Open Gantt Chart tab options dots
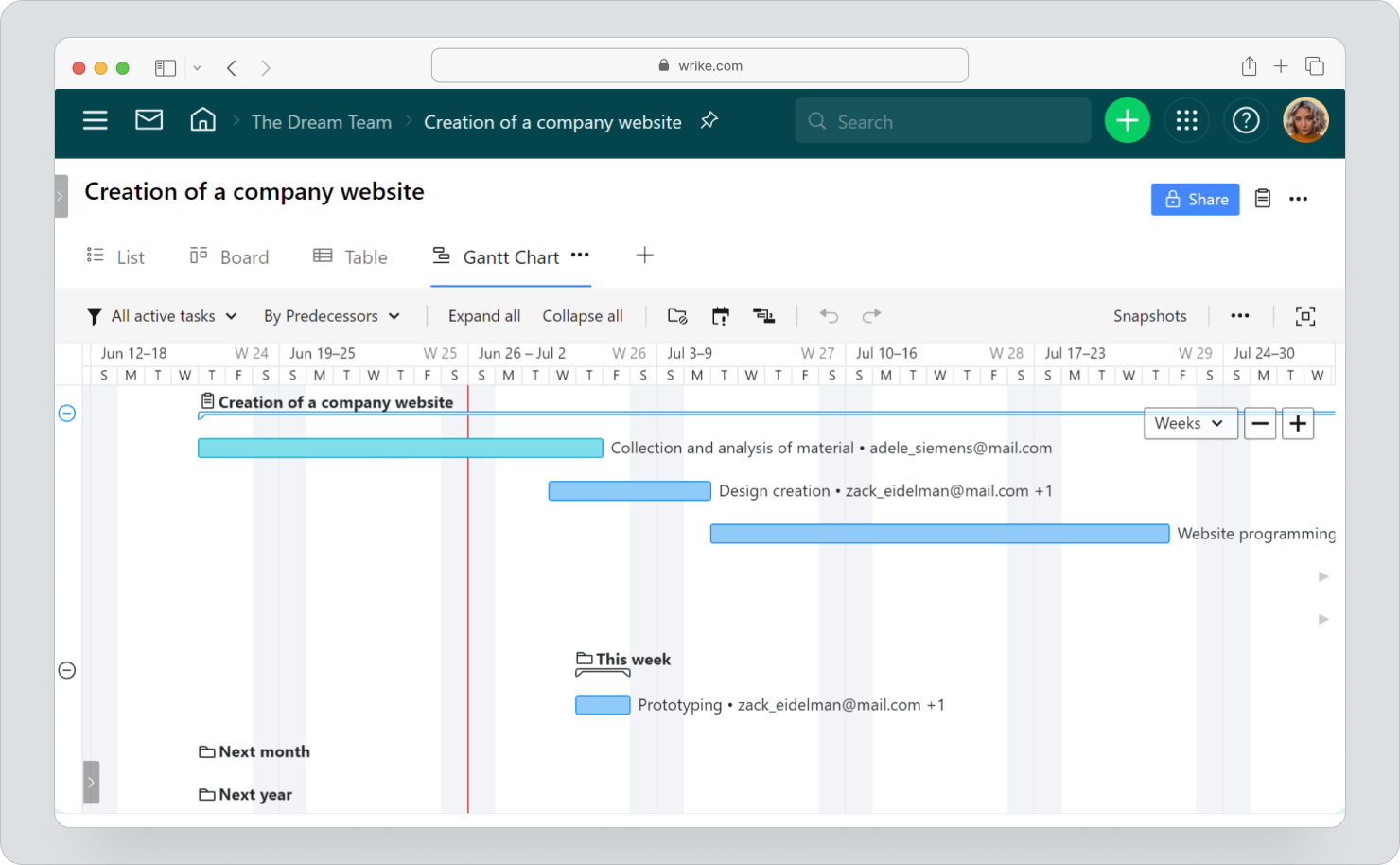Viewport: 1400px width, 865px height. (581, 255)
